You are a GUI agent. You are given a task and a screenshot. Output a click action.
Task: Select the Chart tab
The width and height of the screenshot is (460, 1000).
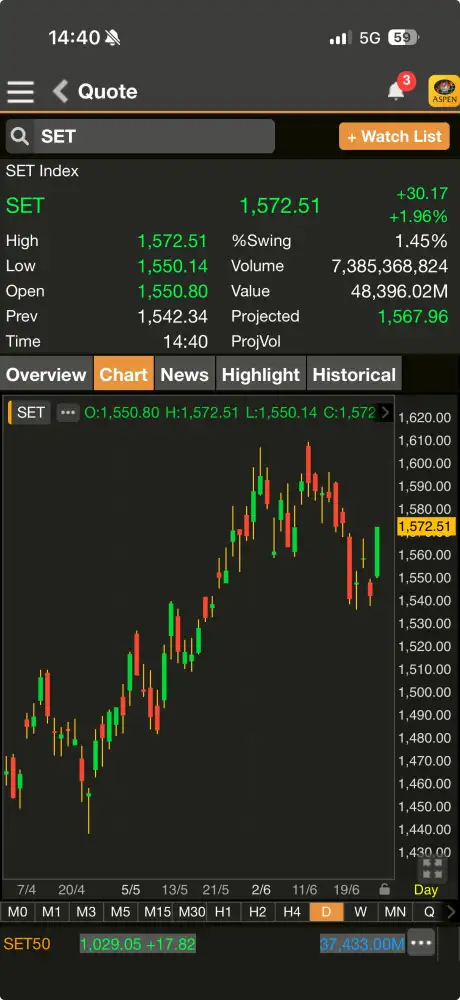124,374
